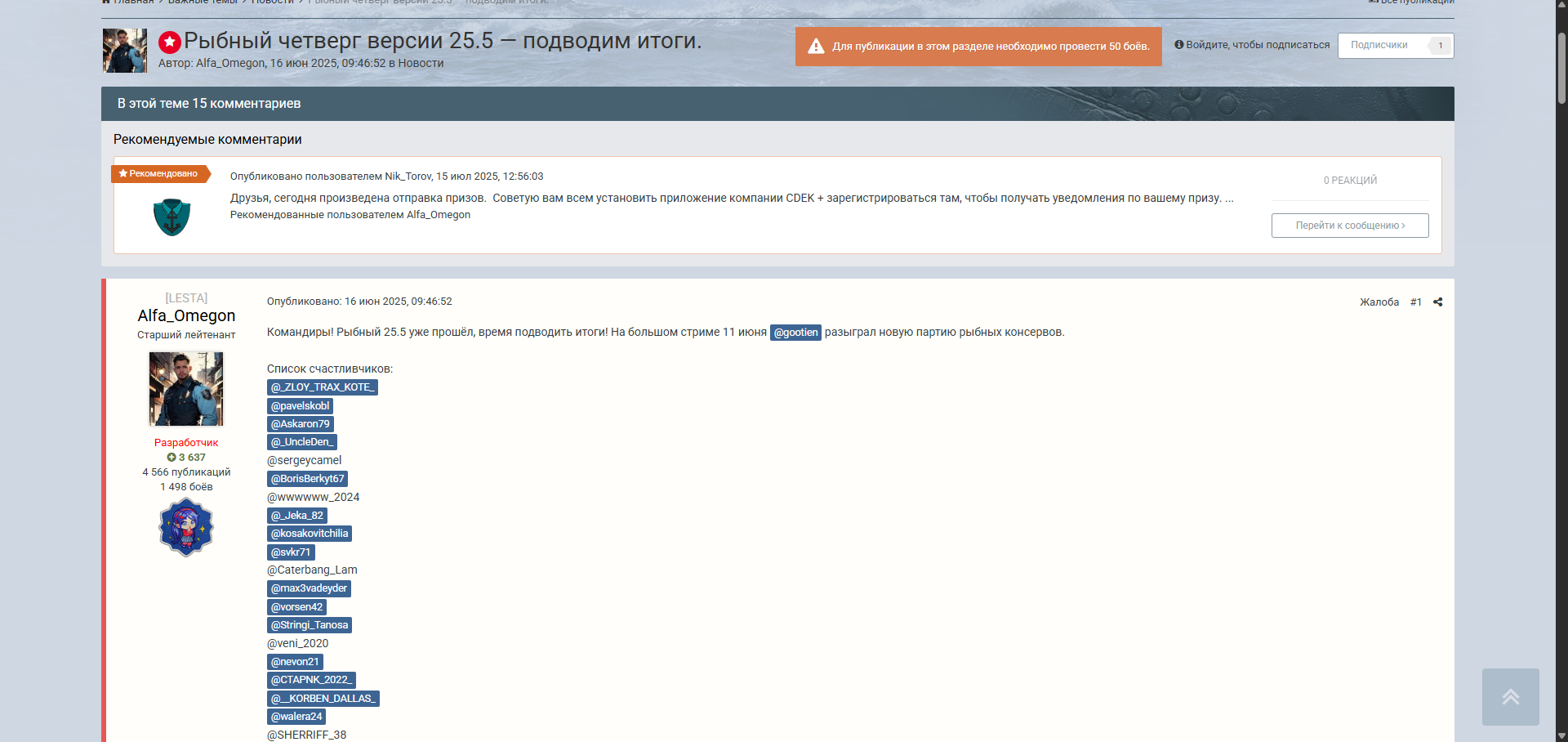Click the Жалоба link on post #1
The height and width of the screenshot is (742, 1568).
(1379, 302)
